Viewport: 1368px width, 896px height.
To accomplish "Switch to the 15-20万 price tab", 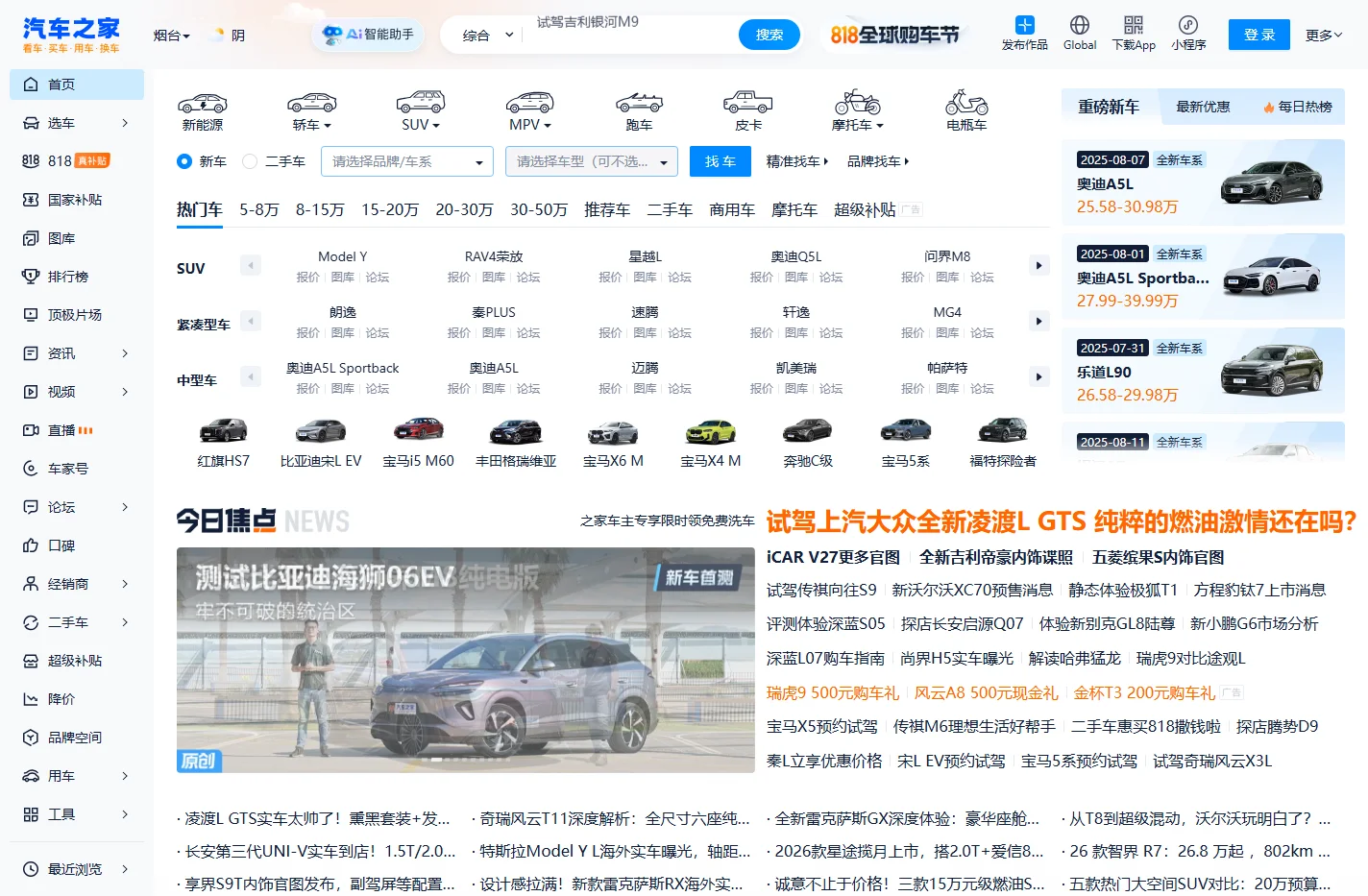I will 390,209.
